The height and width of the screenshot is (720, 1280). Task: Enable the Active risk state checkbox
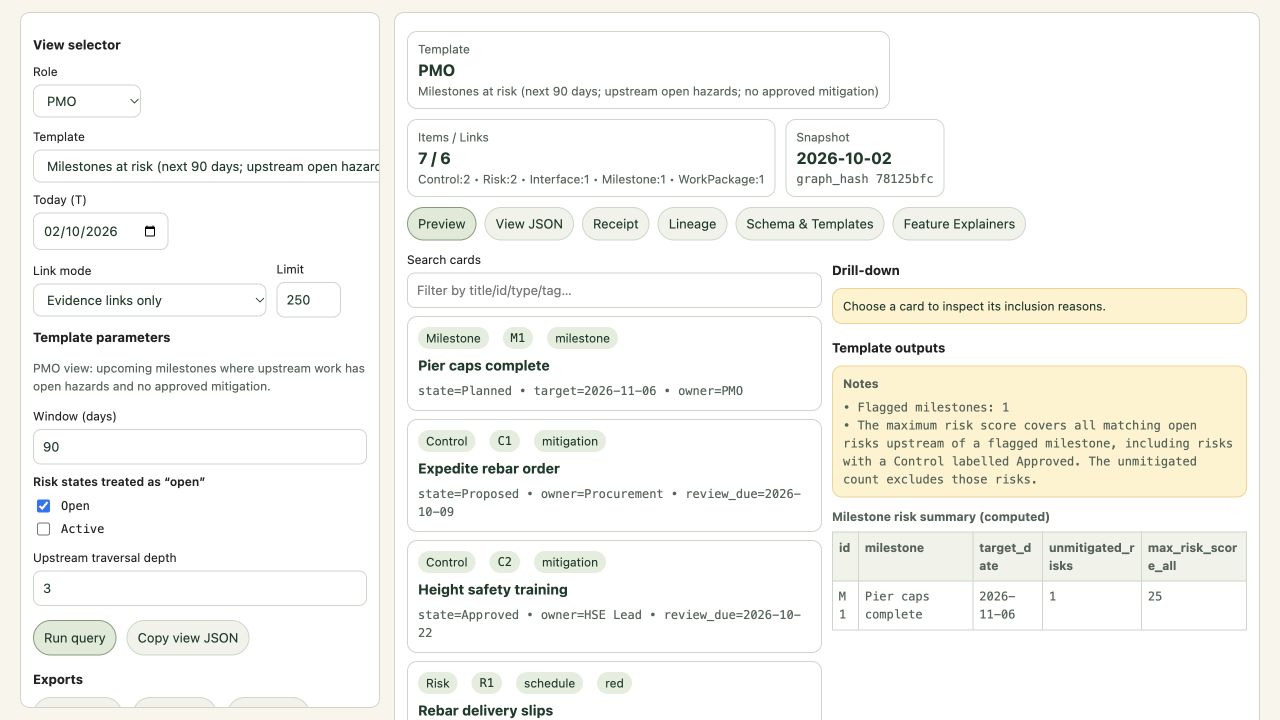[x=43, y=529]
